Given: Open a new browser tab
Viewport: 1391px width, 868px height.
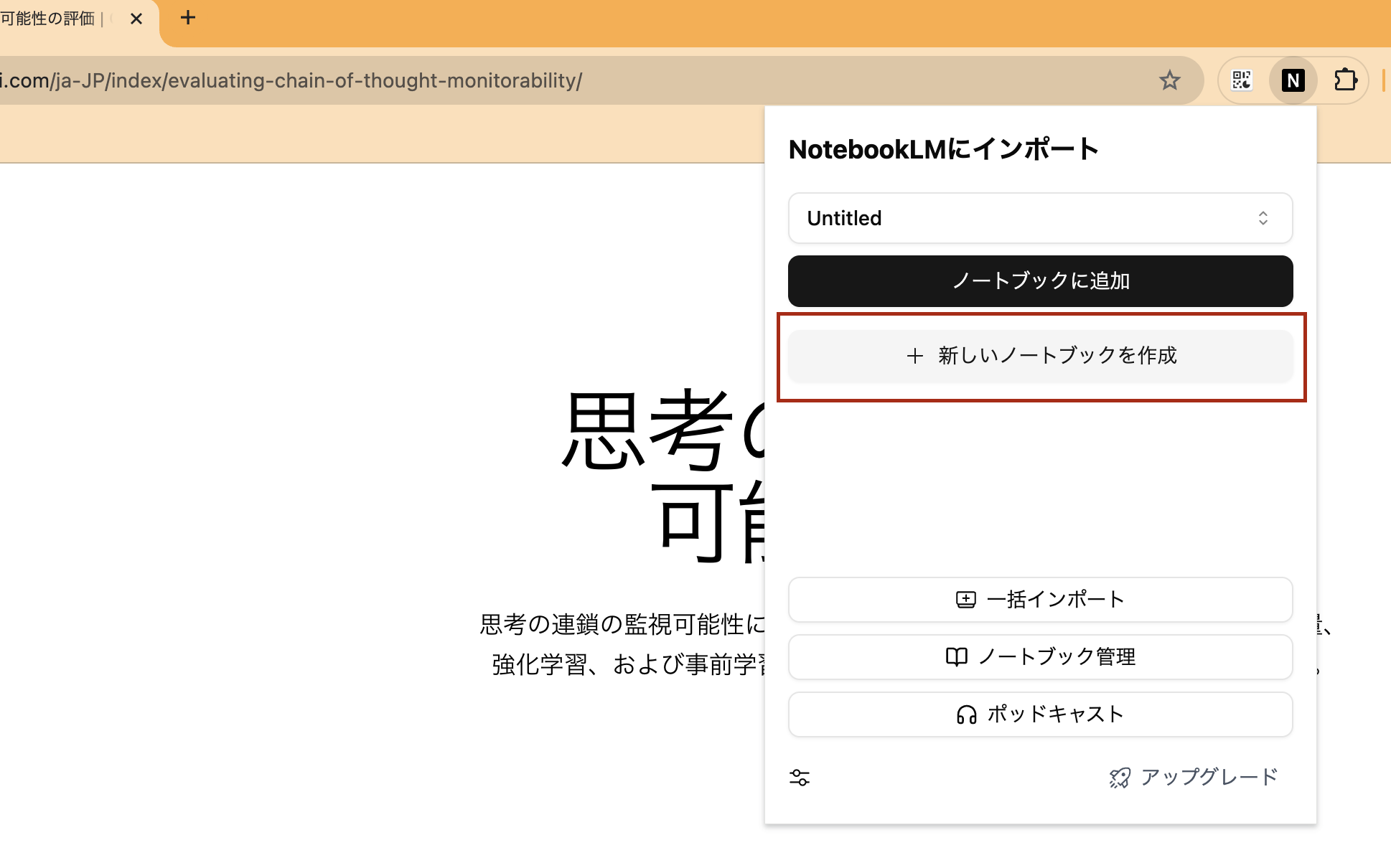Looking at the screenshot, I should tap(188, 18).
